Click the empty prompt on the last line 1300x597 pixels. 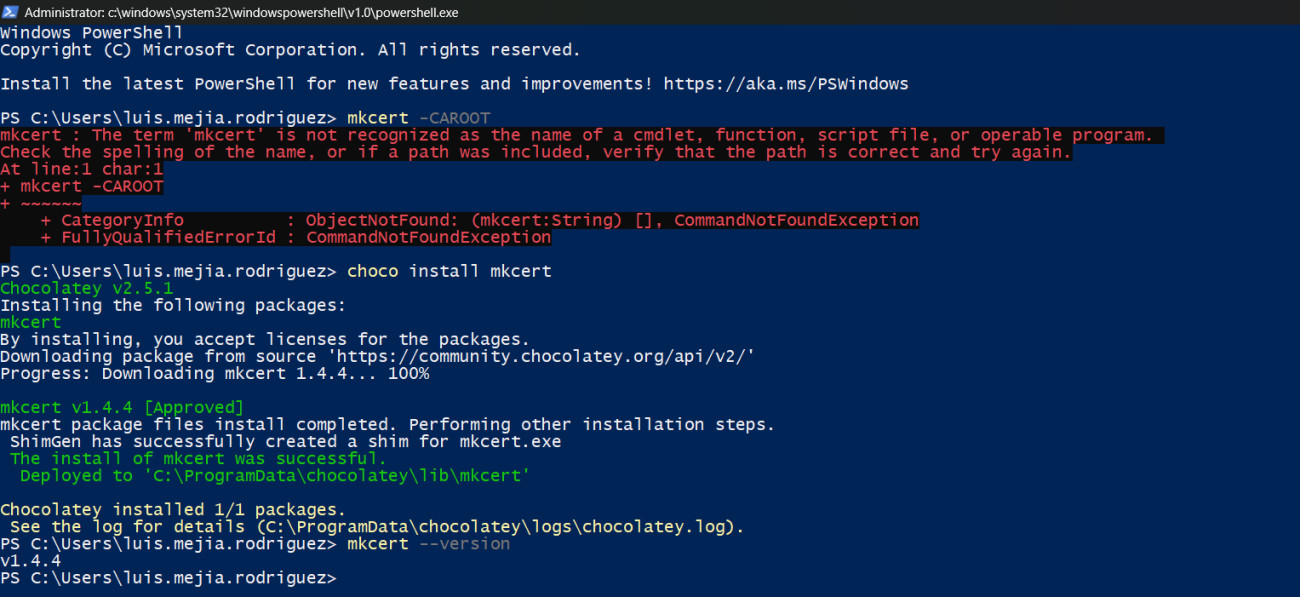344,578
